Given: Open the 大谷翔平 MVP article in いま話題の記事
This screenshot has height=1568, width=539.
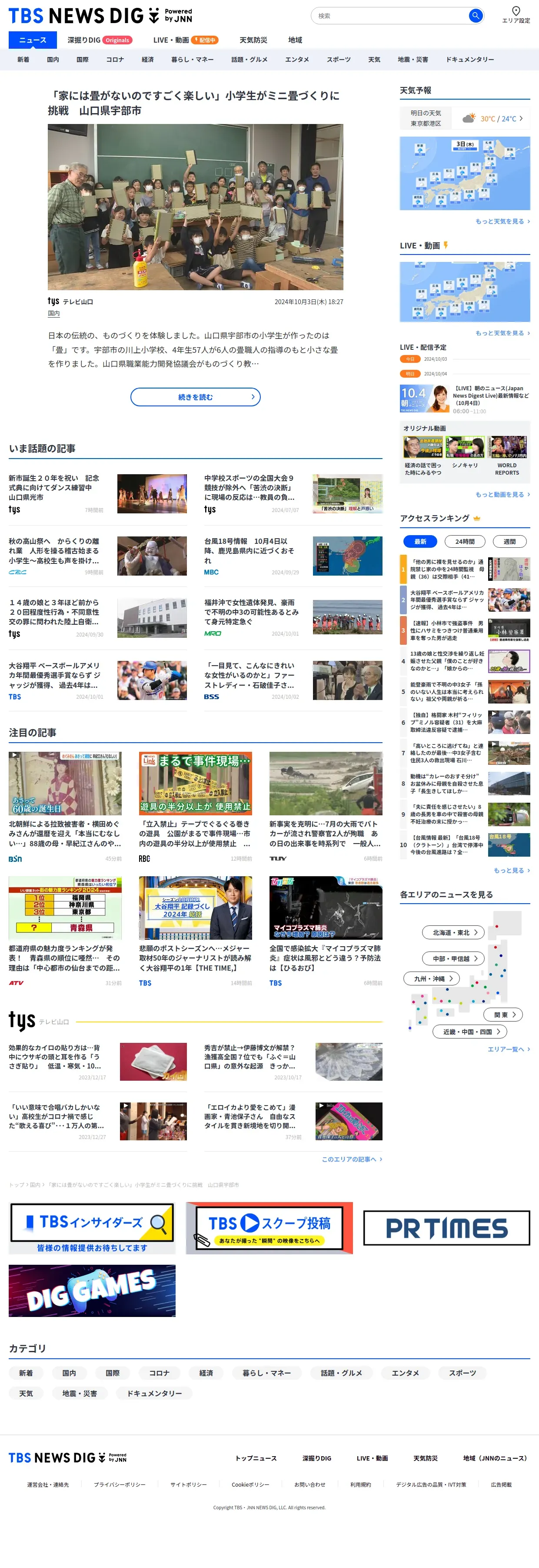Looking at the screenshot, I should coord(98,680).
